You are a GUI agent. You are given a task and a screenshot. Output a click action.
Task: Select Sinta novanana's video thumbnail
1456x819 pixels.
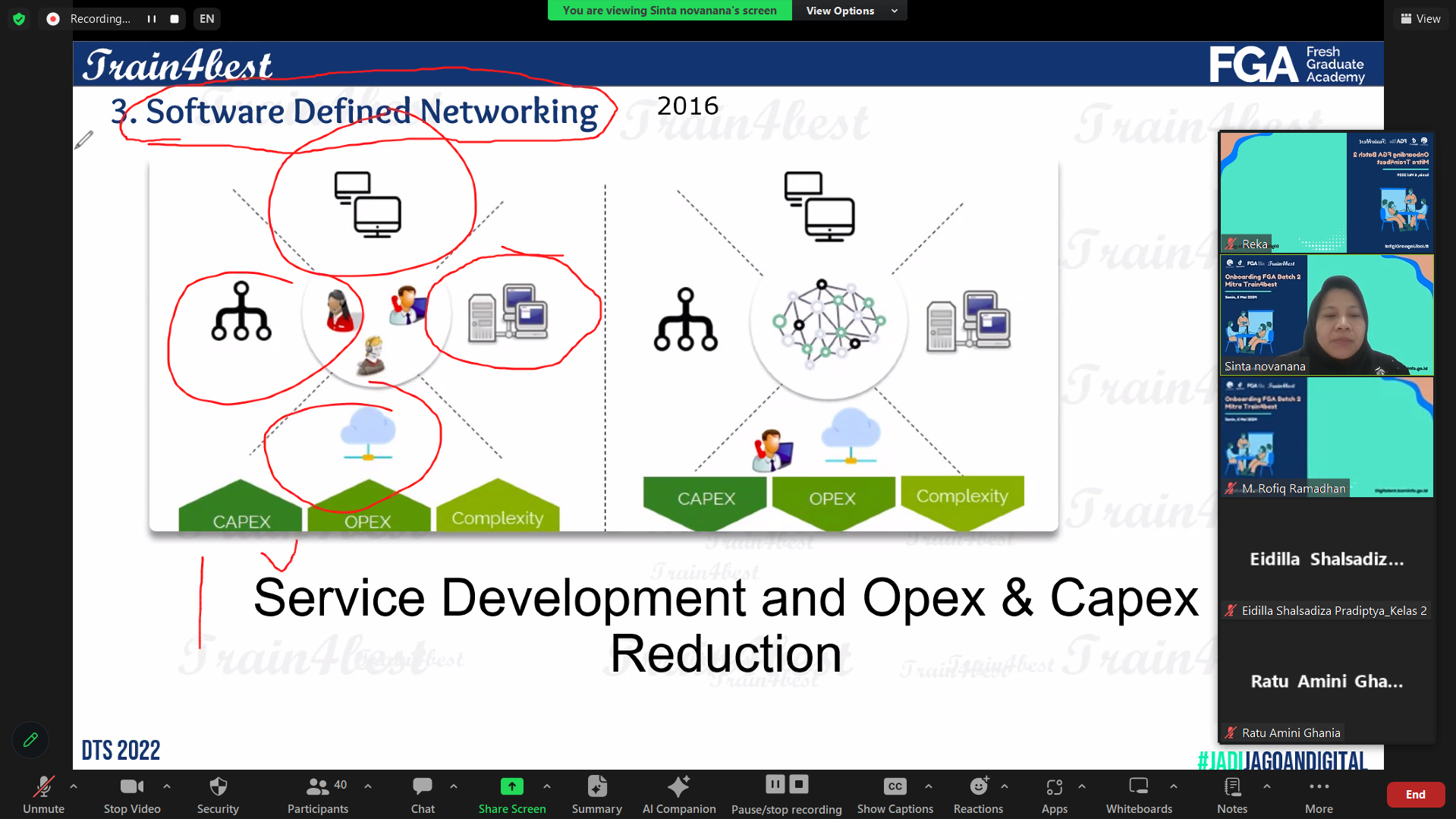1326,315
